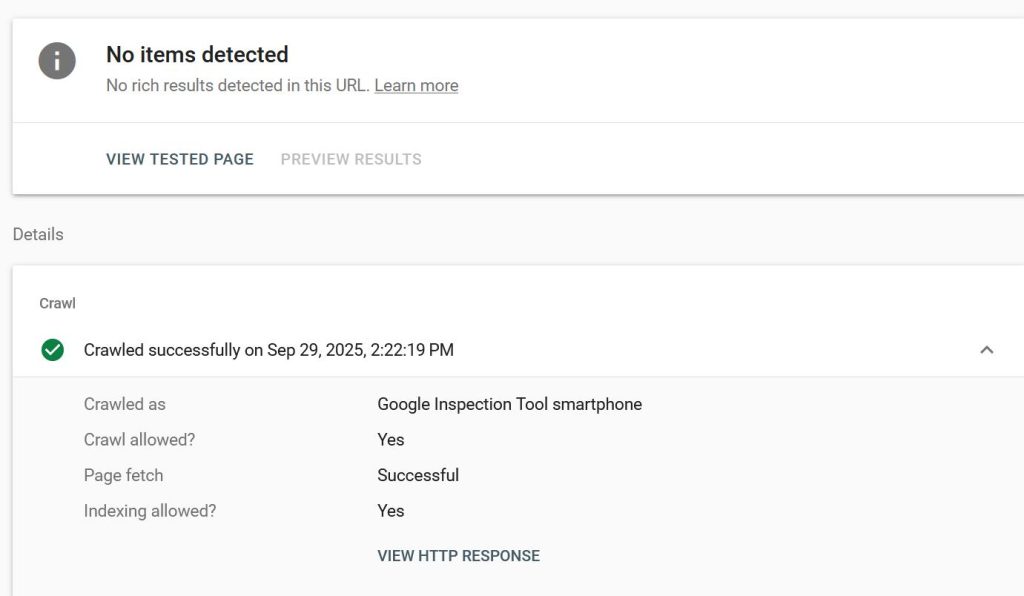Click the greyed PREVIEW RESULTS button
Image resolution: width=1024 pixels, height=596 pixels.
(x=351, y=159)
